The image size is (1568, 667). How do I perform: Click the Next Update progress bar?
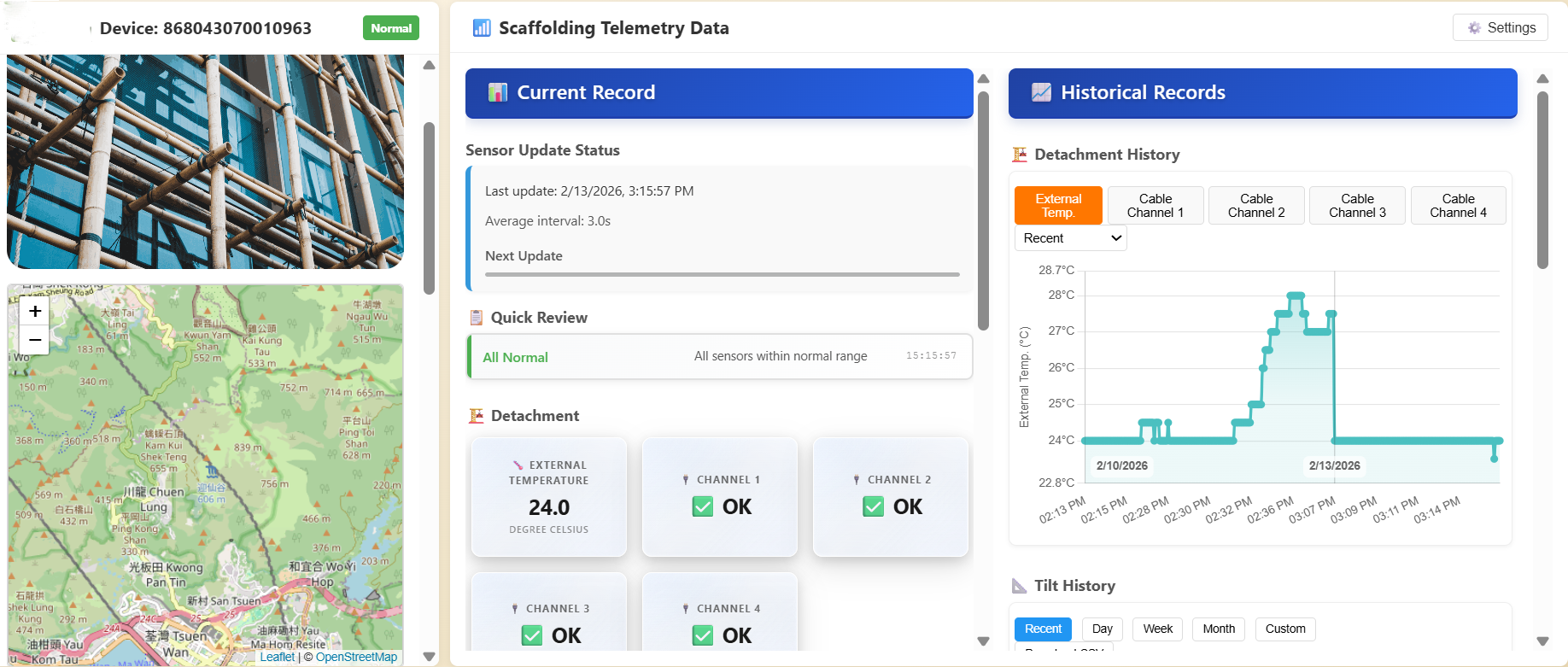coord(722,275)
